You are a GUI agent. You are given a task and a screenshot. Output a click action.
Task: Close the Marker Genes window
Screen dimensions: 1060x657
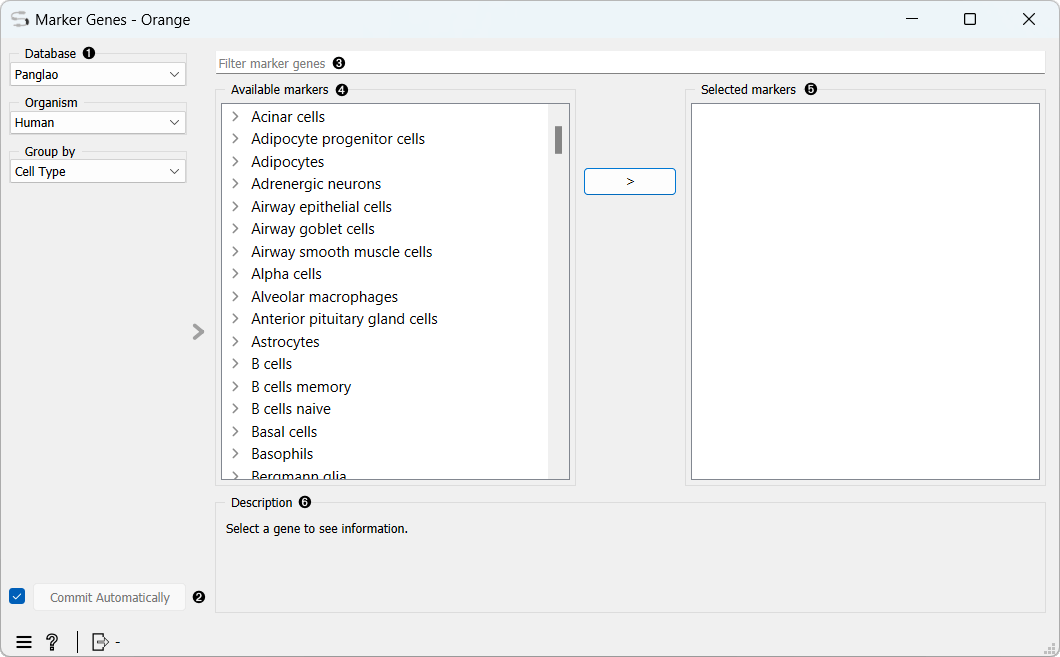pyautogui.click(x=1028, y=19)
